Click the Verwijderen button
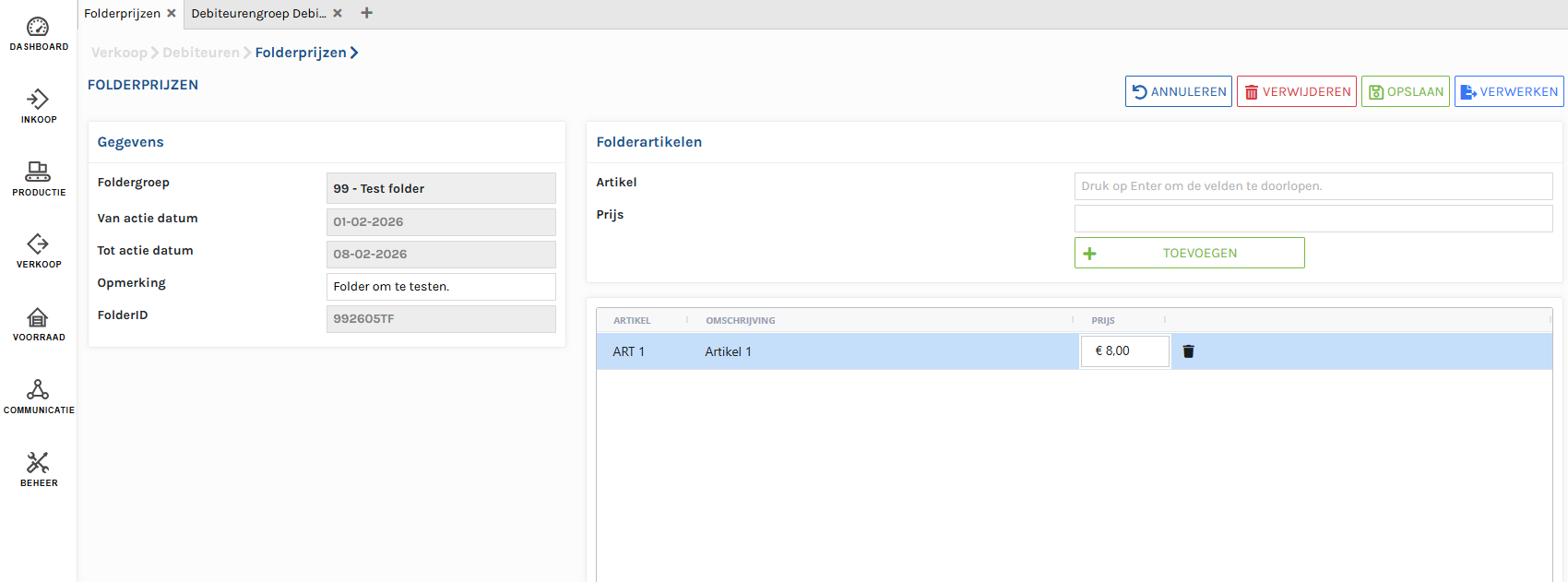Image resolution: width=1568 pixels, height=582 pixels. (x=1296, y=91)
